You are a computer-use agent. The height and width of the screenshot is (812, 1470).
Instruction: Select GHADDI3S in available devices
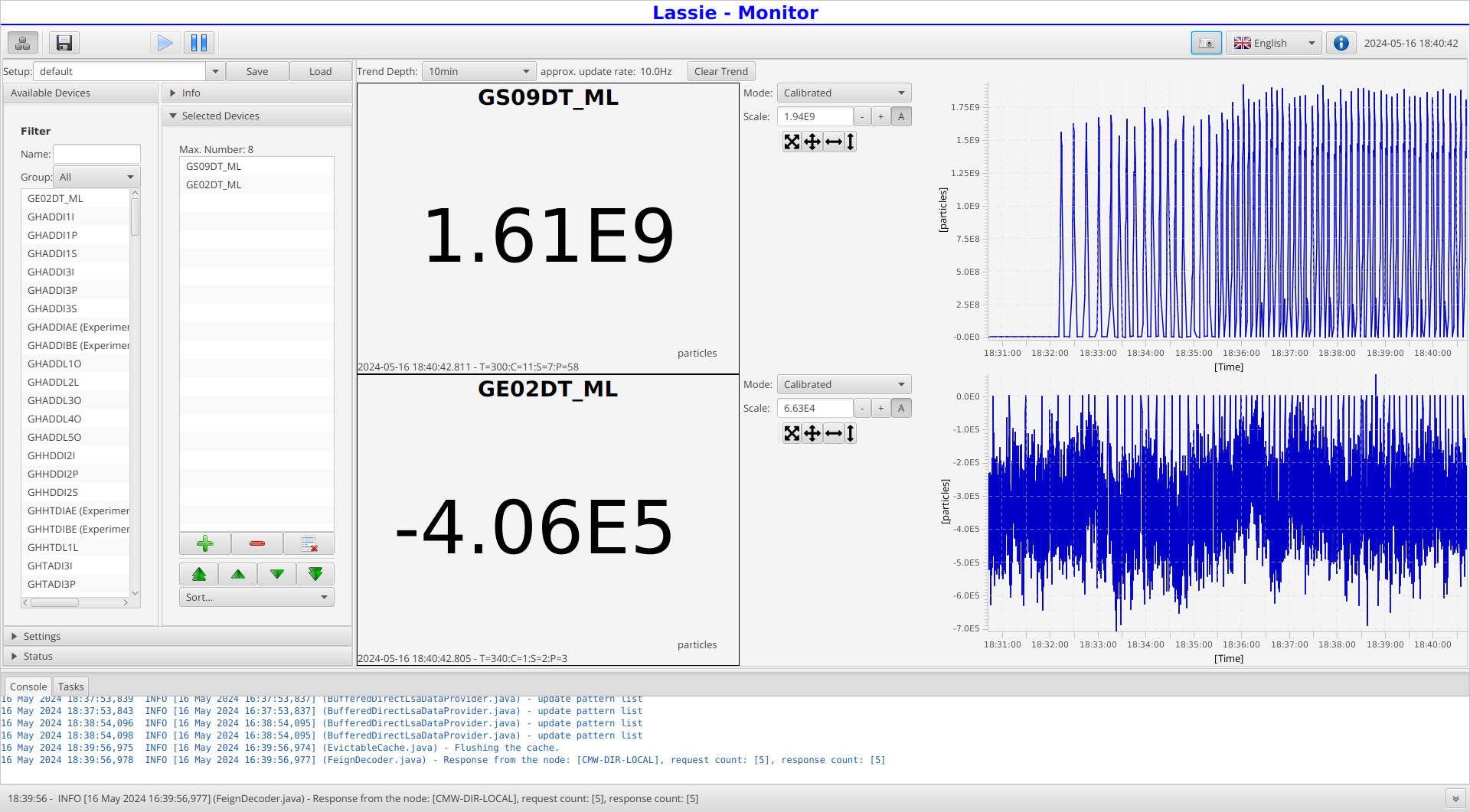click(76, 308)
